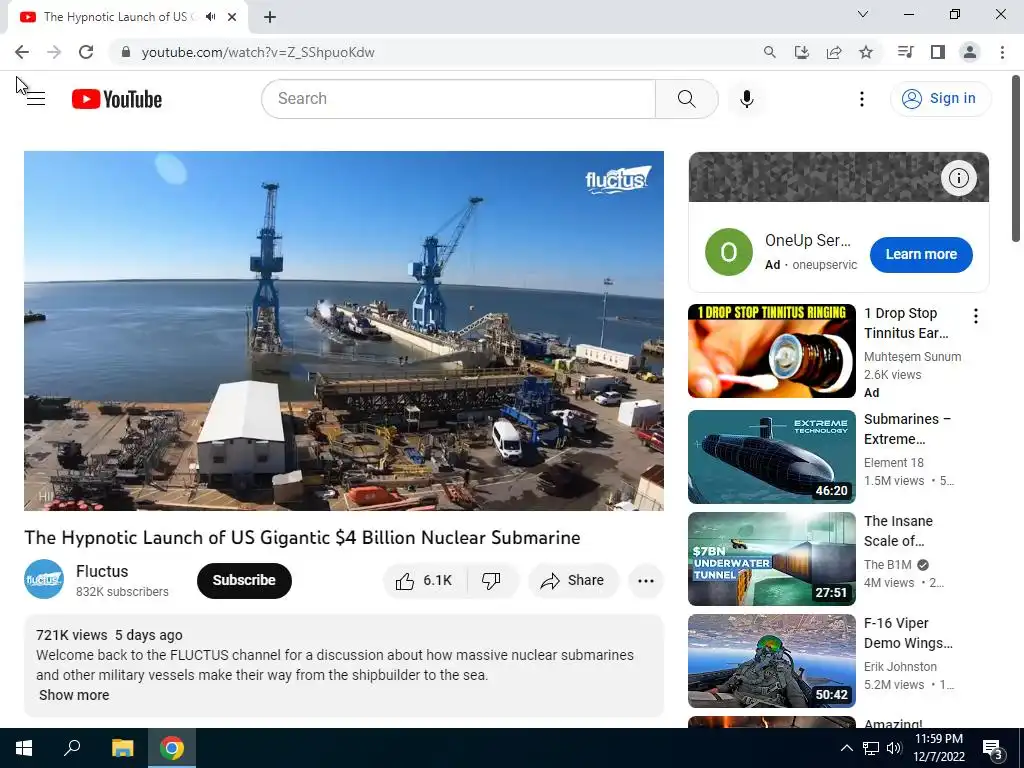
Task: Open the F-16 Viper Demo thumbnail
Action: coord(771,661)
